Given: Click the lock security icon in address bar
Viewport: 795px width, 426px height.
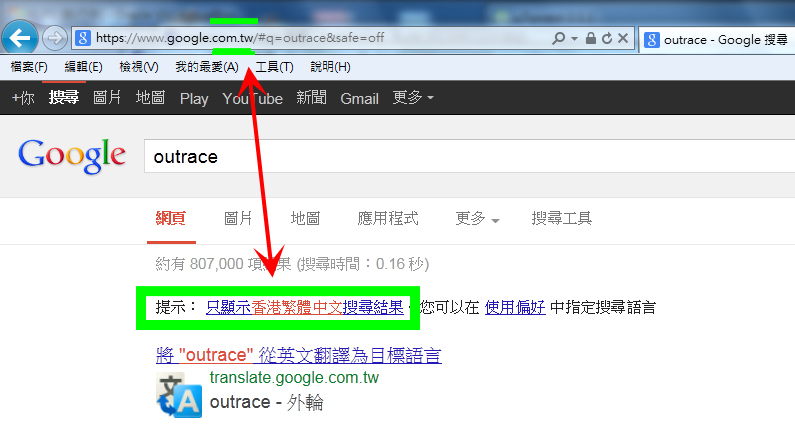Looking at the screenshot, I should 591,38.
